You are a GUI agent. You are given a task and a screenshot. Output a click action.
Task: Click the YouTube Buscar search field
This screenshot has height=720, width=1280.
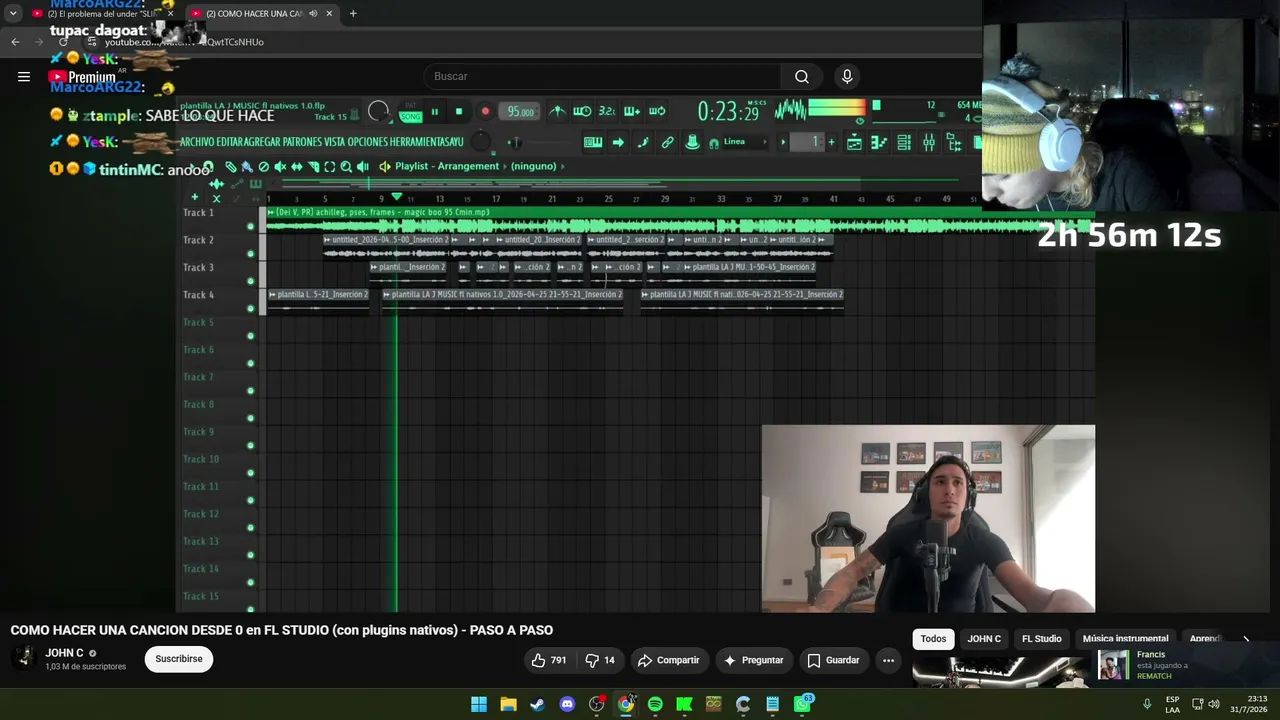coord(602,77)
